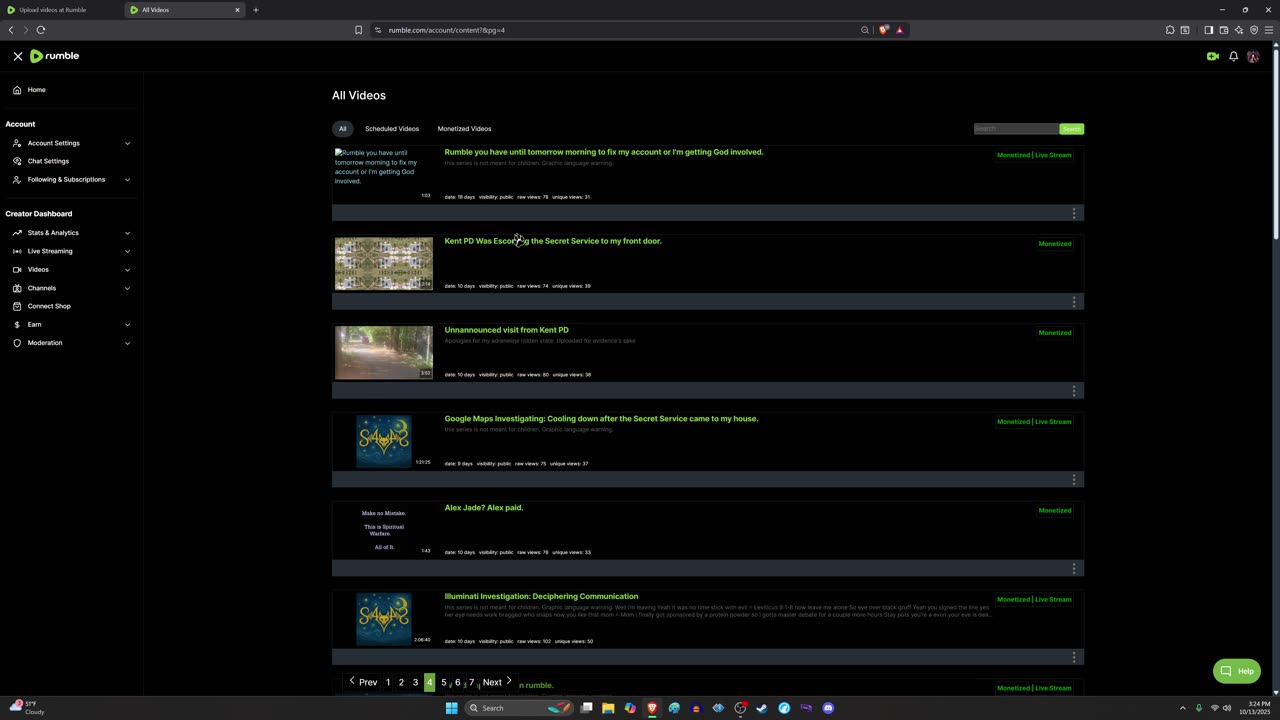Go to the Next page of videos
Image resolution: width=1280 pixels, height=720 pixels.
point(497,682)
